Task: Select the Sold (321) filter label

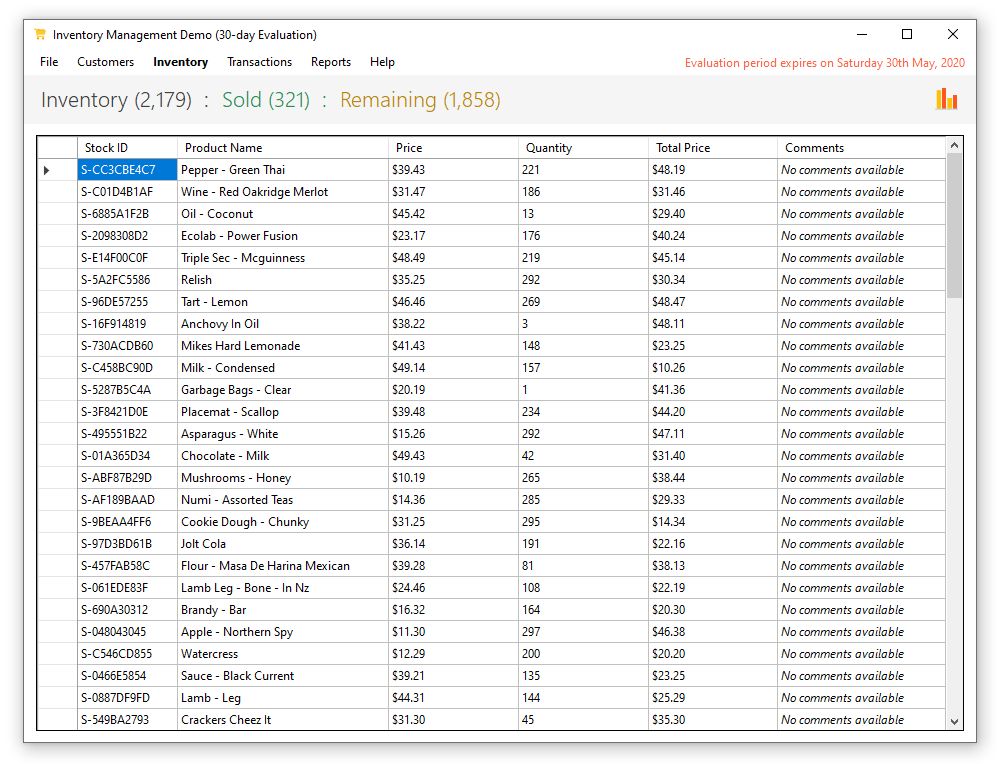Action: click(266, 100)
